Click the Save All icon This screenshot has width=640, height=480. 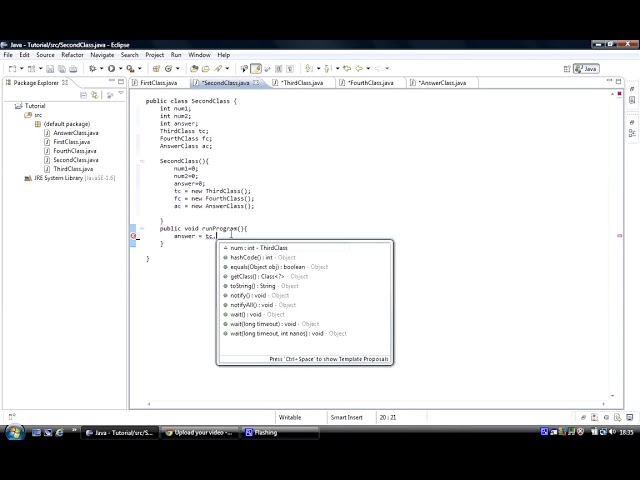pos(62,69)
